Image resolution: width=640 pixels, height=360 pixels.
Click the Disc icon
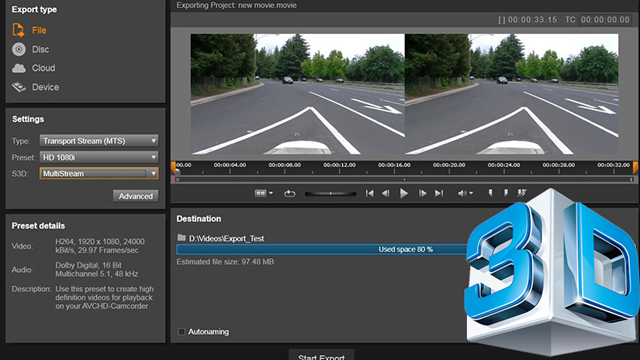coord(18,49)
